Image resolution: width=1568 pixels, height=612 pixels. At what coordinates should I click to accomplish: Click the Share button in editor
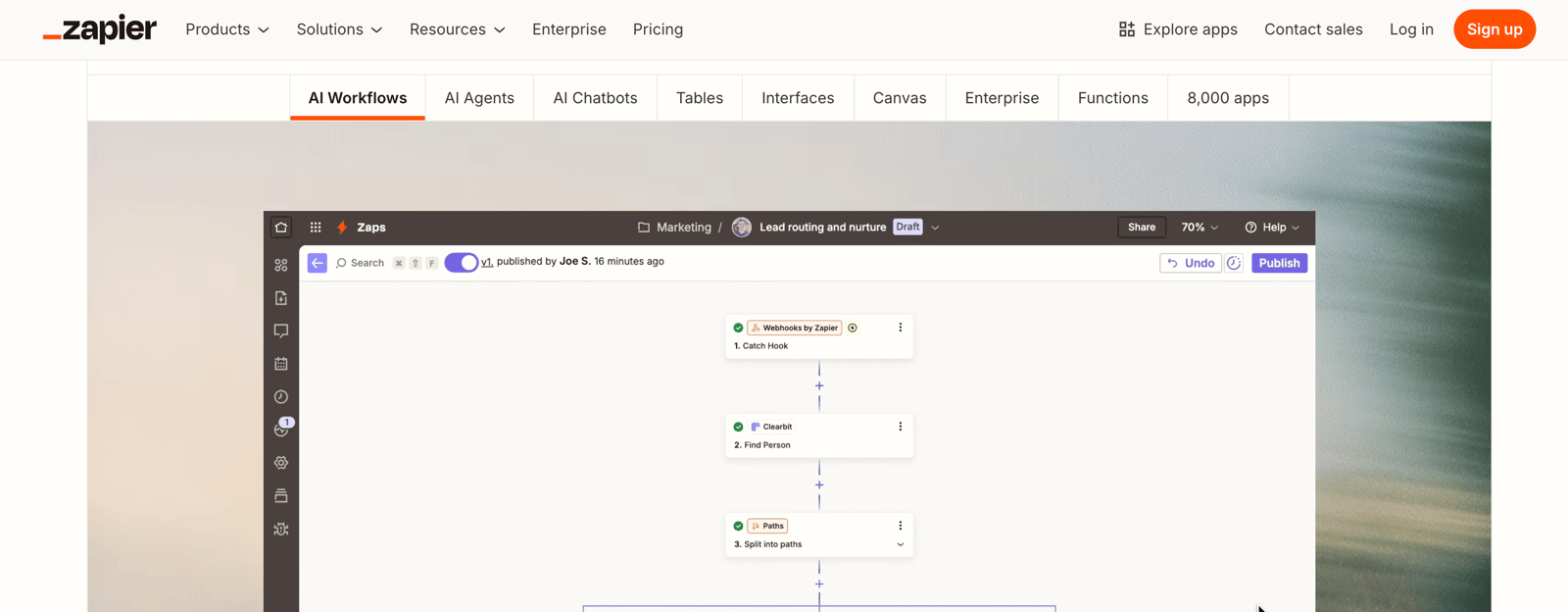[x=1142, y=228]
